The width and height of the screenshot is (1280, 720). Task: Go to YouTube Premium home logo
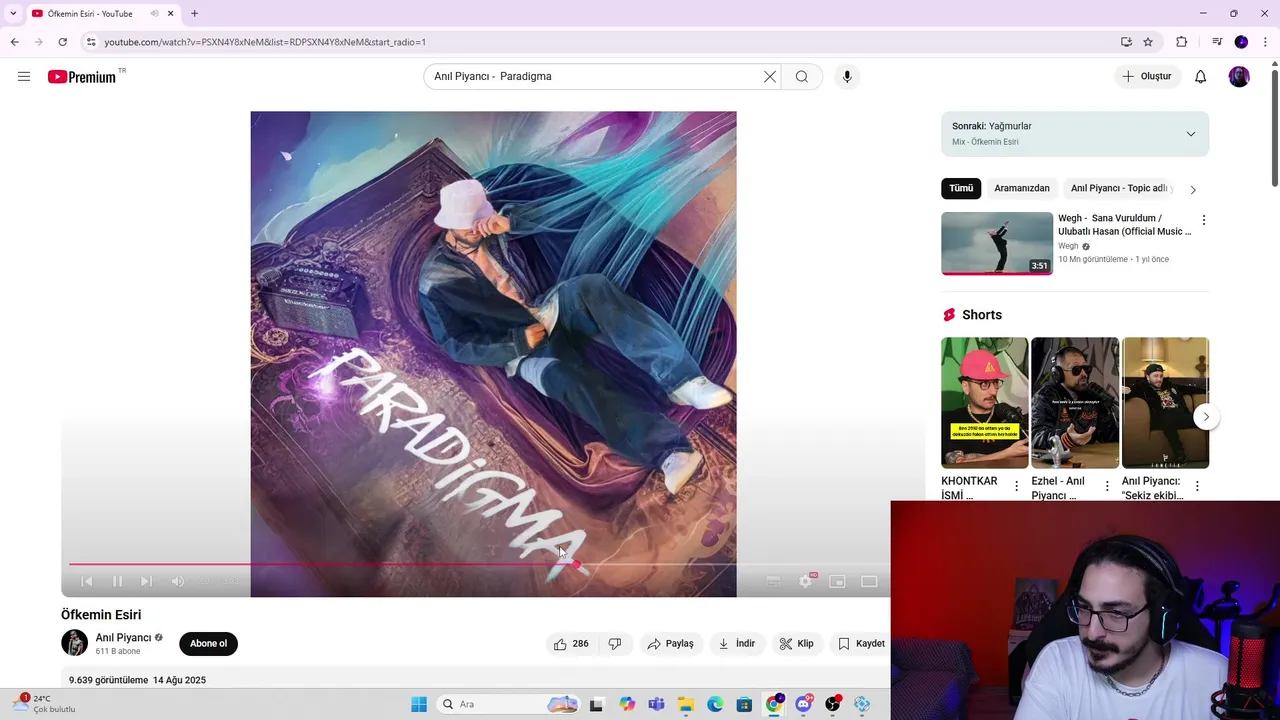point(82,77)
